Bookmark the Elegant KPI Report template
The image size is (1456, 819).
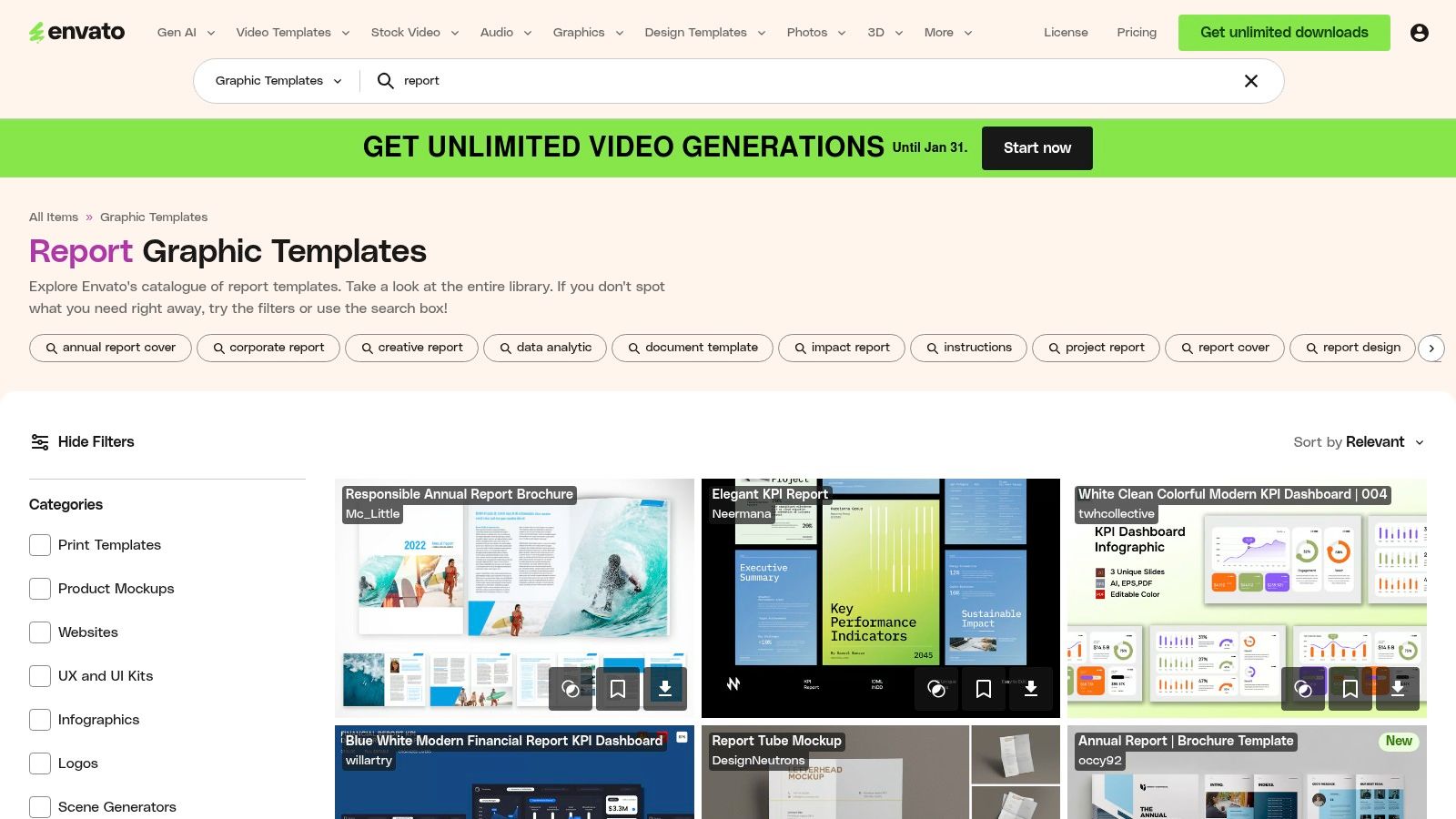(x=984, y=689)
